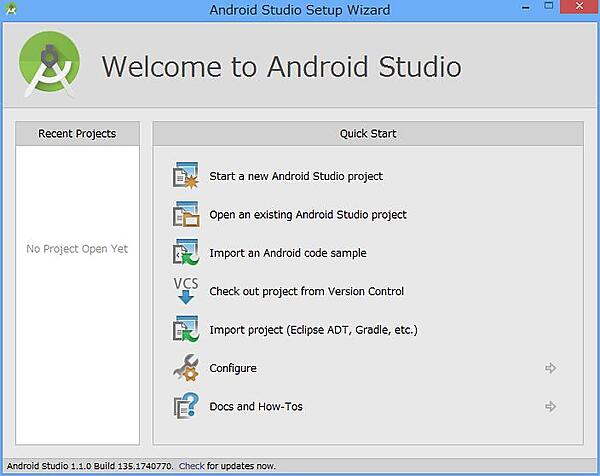
Task: Click the new Android Studio project icon
Action: click(x=187, y=176)
